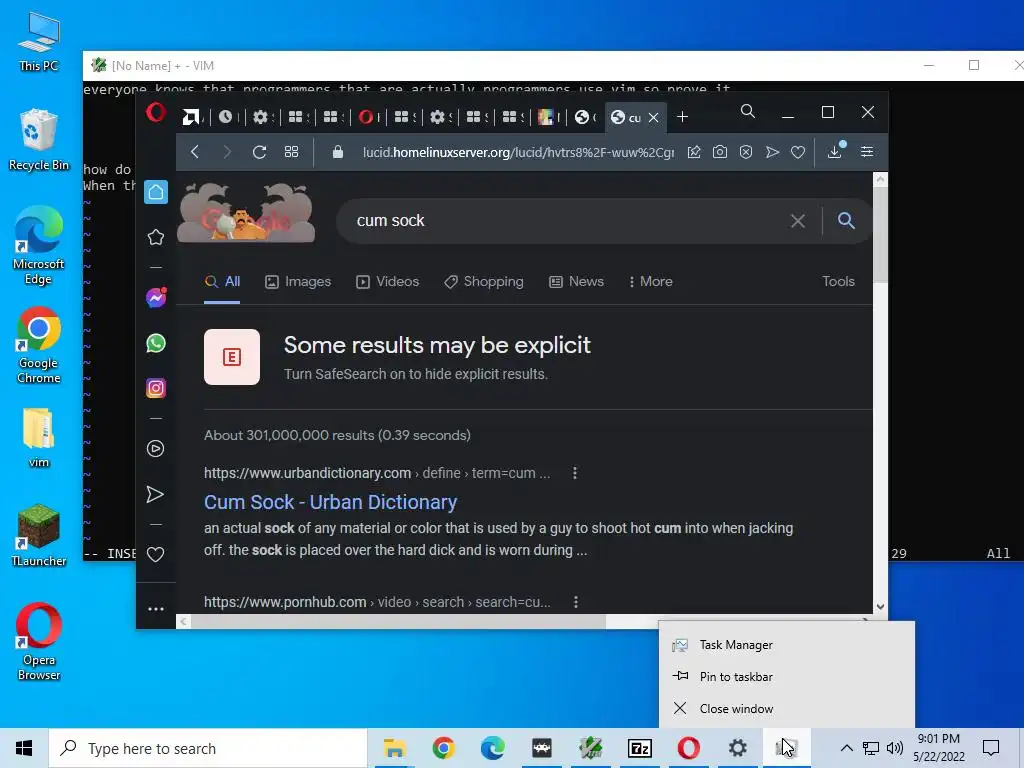Image resolution: width=1024 pixels, height=768 pixels.
Task: Open the 7-Zip icon on the taskbar
Action: click(639, 748)
